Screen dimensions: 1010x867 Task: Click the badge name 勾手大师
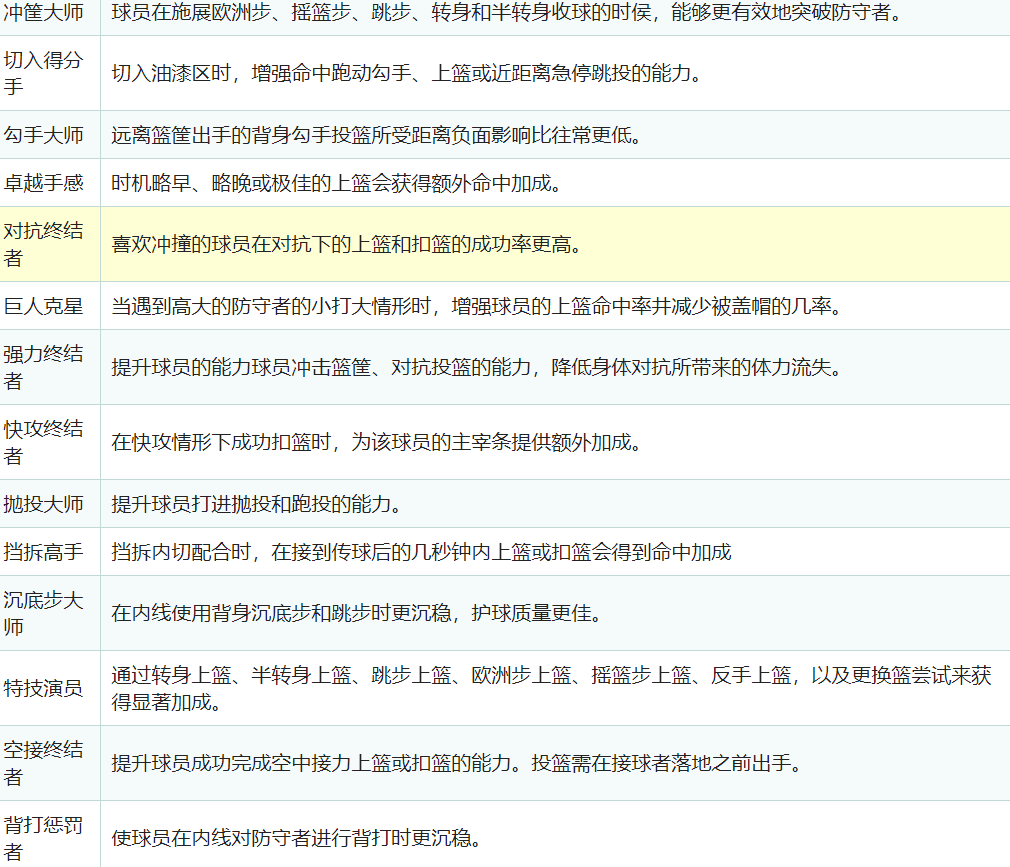click(43, 135)
